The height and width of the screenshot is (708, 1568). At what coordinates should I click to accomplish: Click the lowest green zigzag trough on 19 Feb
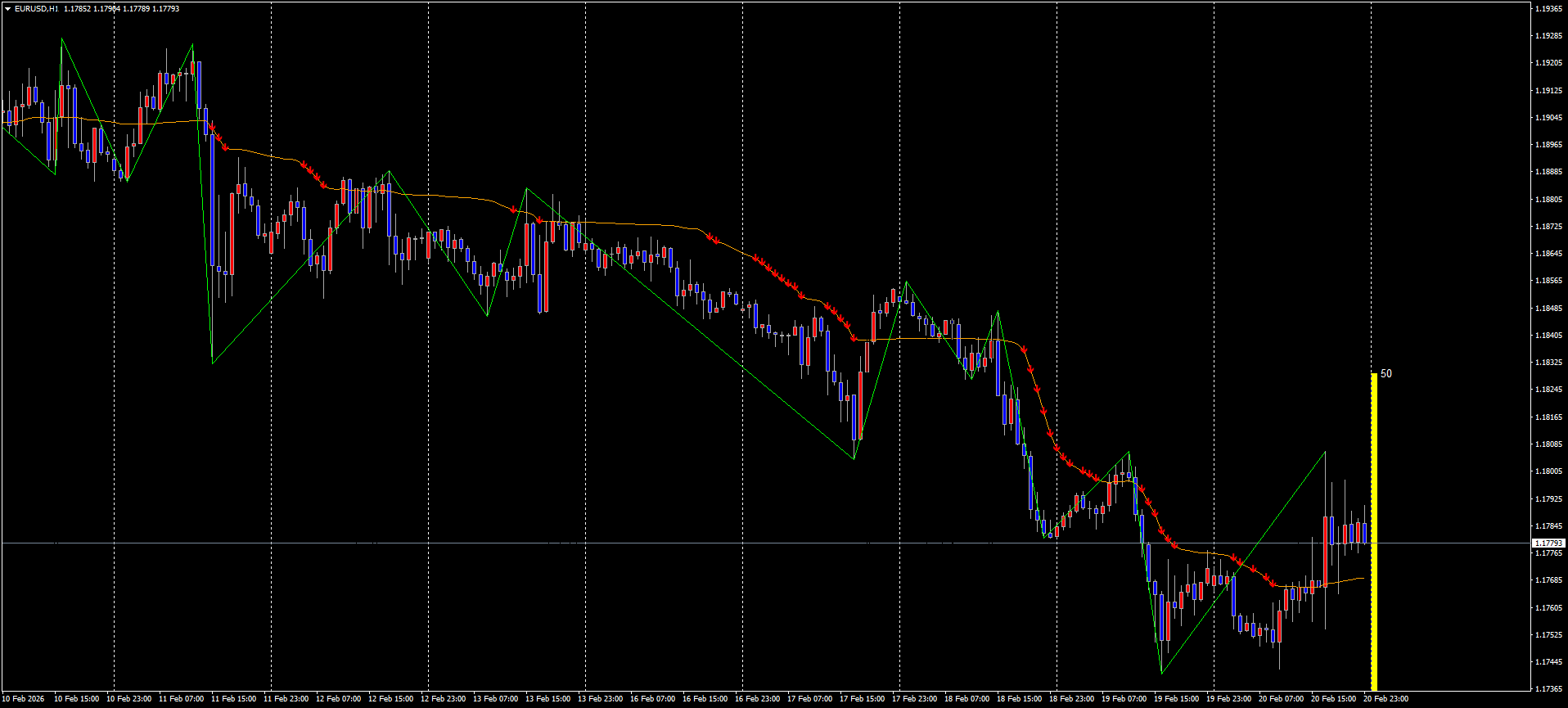click(x=1161, y=673)
